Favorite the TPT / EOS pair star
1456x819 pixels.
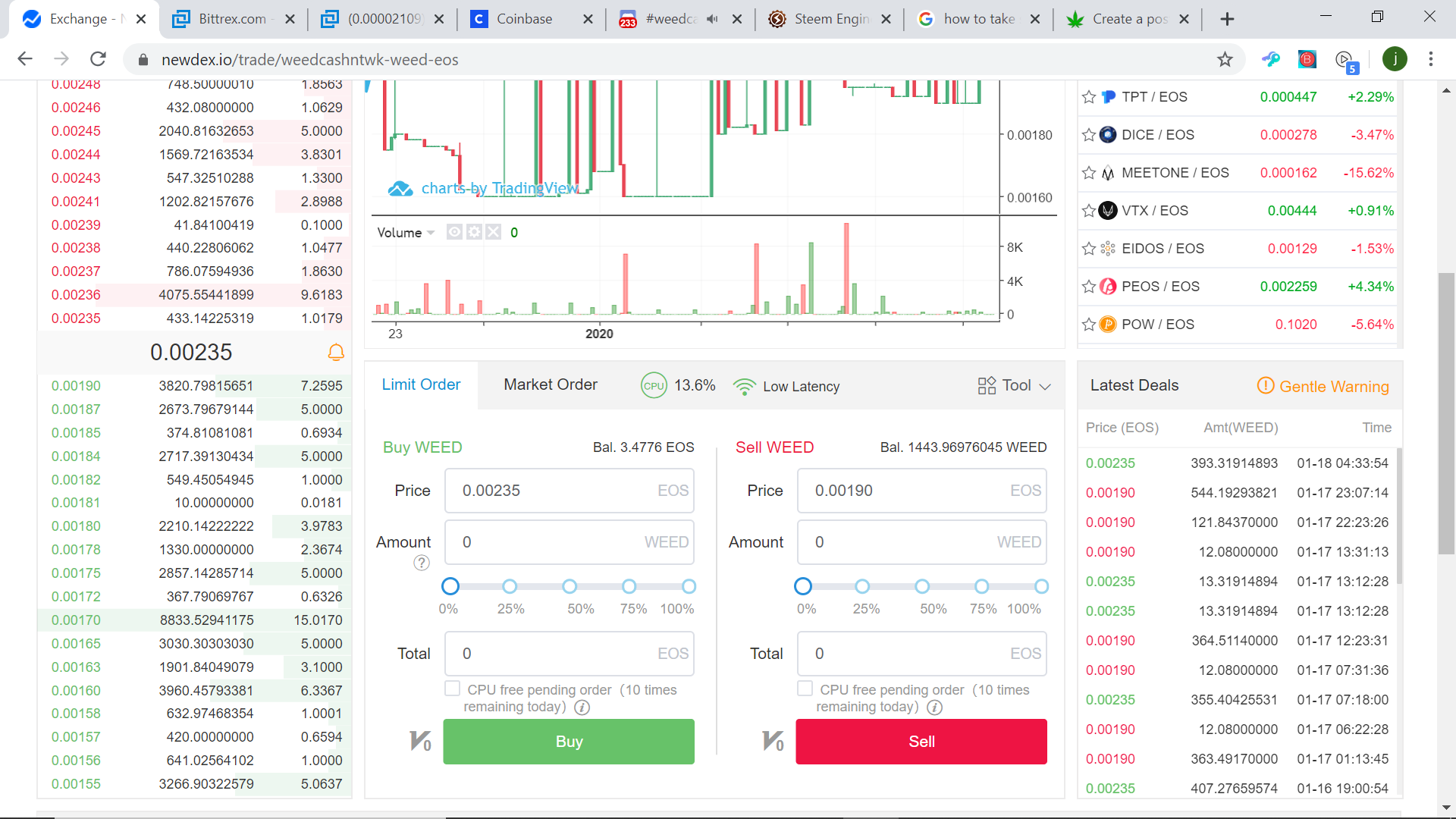click(1089, 97)
